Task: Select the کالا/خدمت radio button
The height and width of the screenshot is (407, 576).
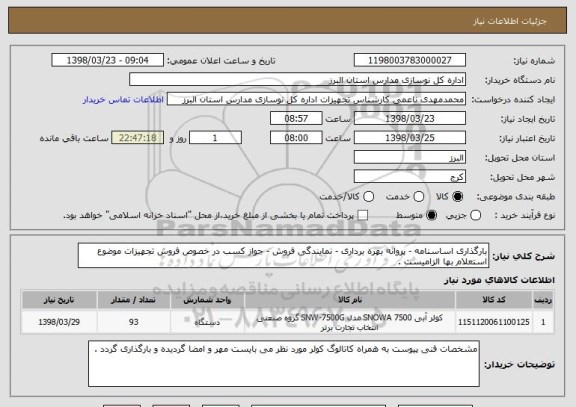Action: (368, 197)
